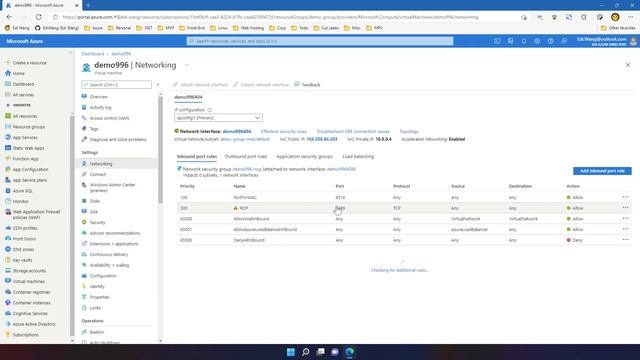Open portal settings gear icon
This screenshot has width=640, height=360.
[537, 41]
